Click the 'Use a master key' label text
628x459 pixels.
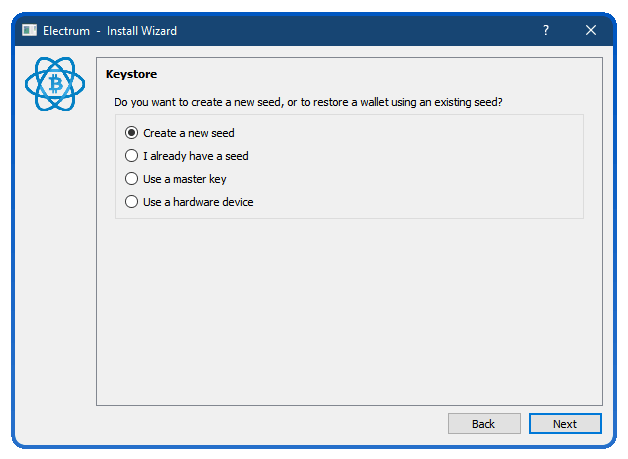pos(185,179)
